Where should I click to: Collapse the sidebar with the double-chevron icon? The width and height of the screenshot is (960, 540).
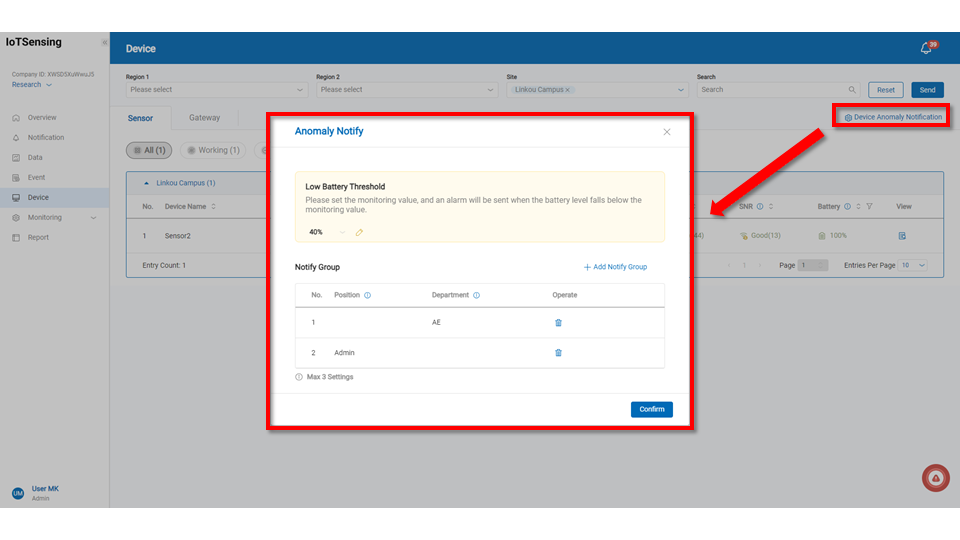[x=104, y=42]
